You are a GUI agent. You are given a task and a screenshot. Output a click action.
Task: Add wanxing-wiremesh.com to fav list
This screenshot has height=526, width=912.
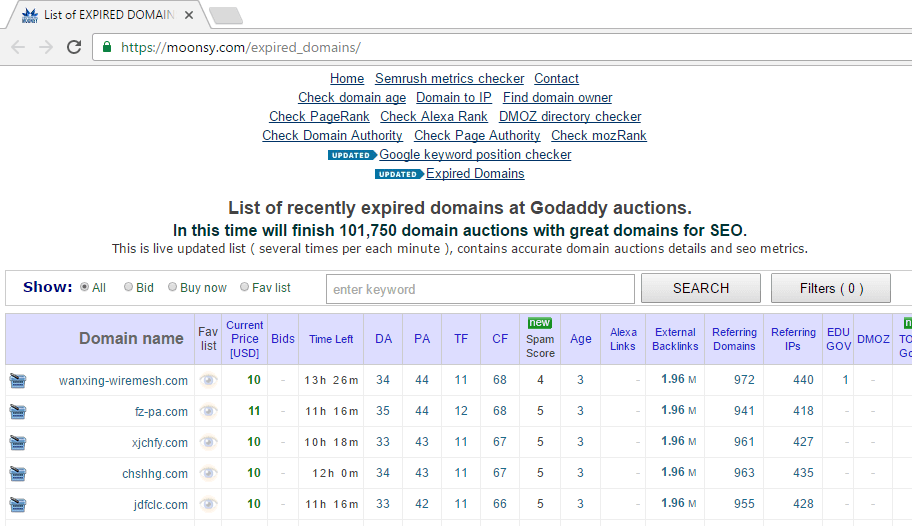pyautogui.click(x=208, y=381)
